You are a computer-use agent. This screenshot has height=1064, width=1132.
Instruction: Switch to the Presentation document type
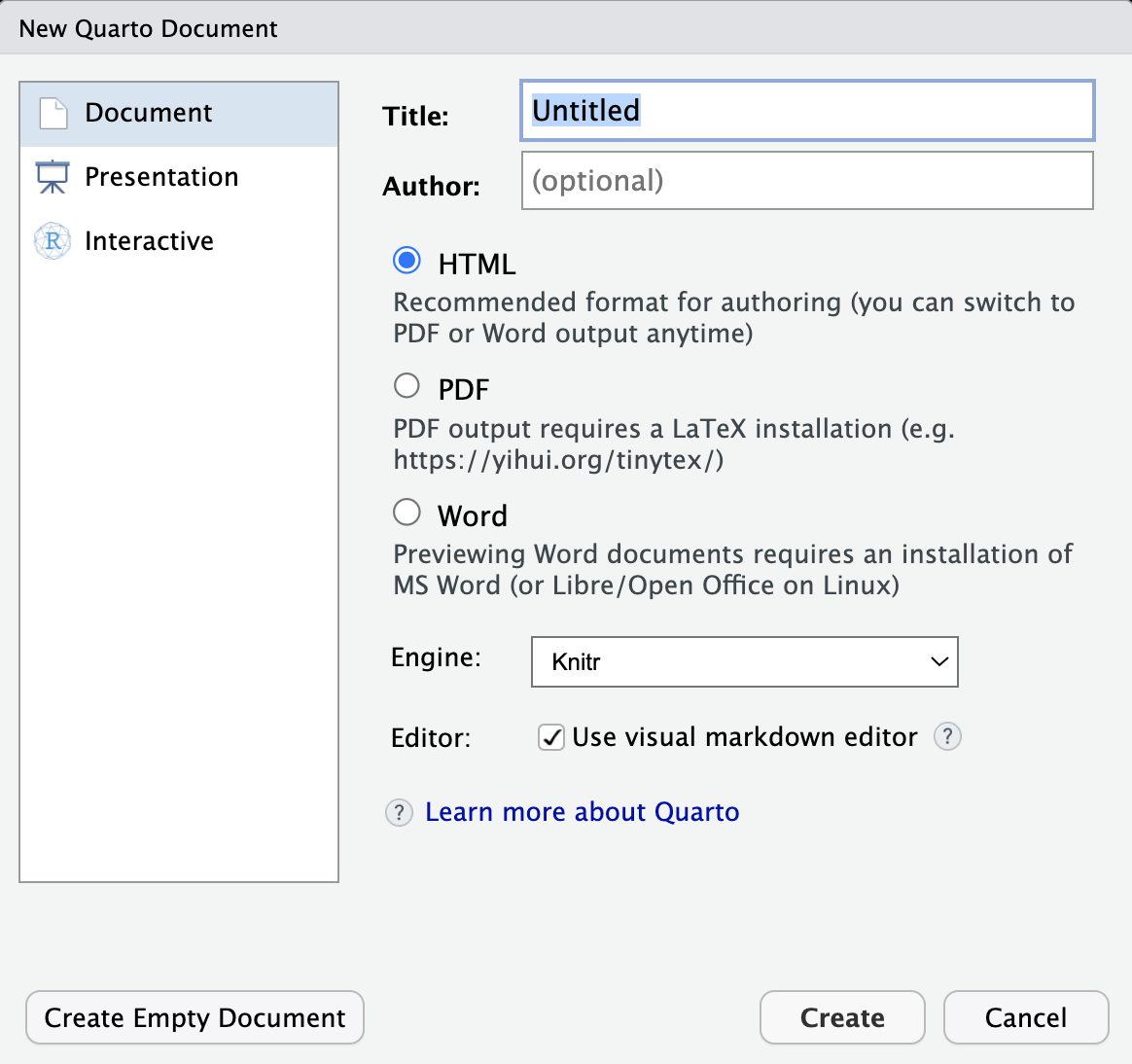[179, 178]
